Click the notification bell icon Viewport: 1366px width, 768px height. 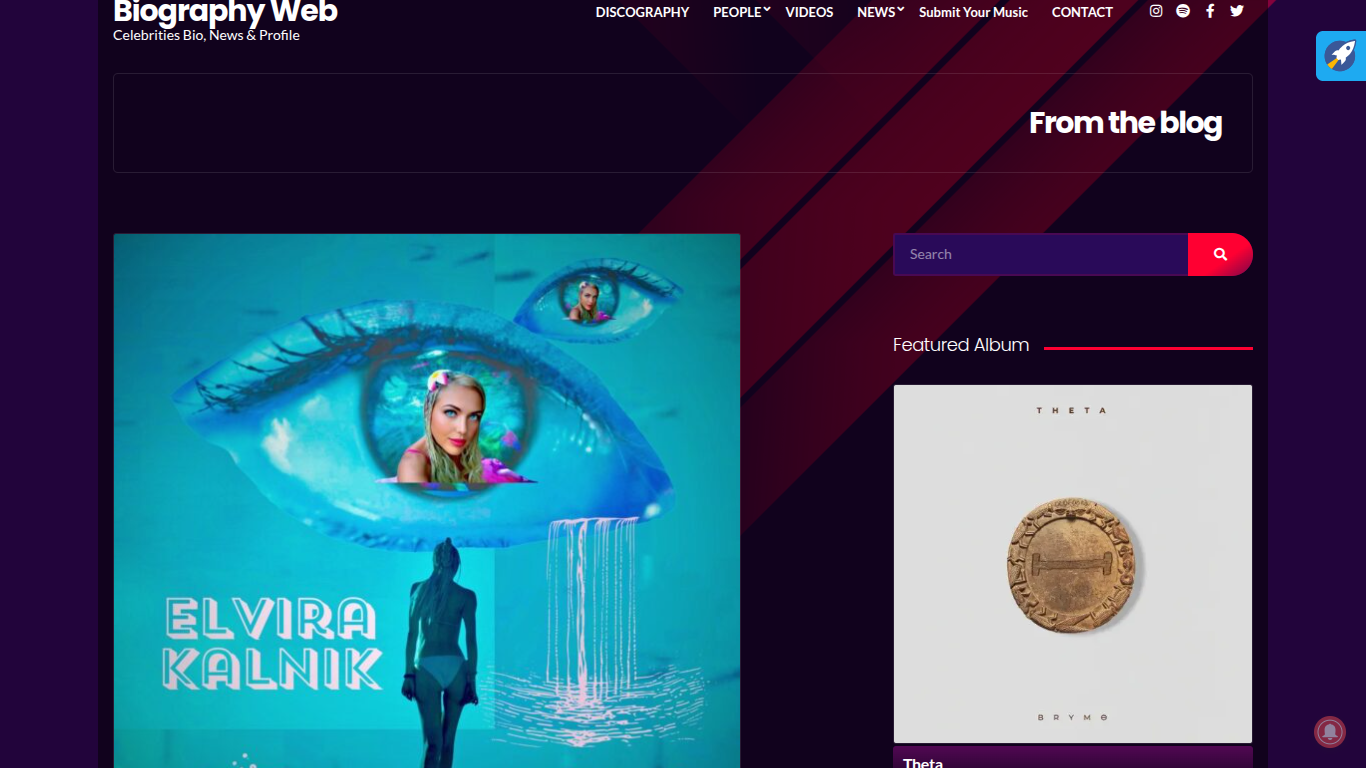click(1330, 732)
